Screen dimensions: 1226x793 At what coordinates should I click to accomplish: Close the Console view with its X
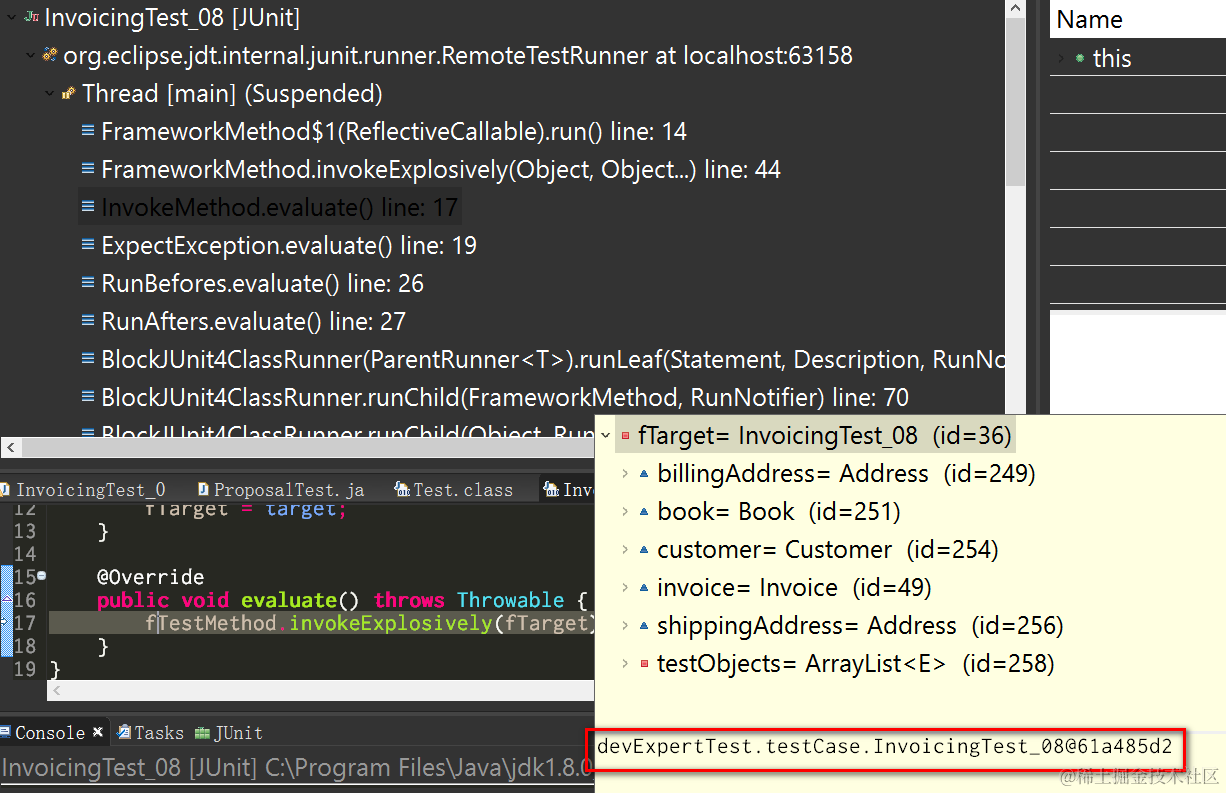98,732
